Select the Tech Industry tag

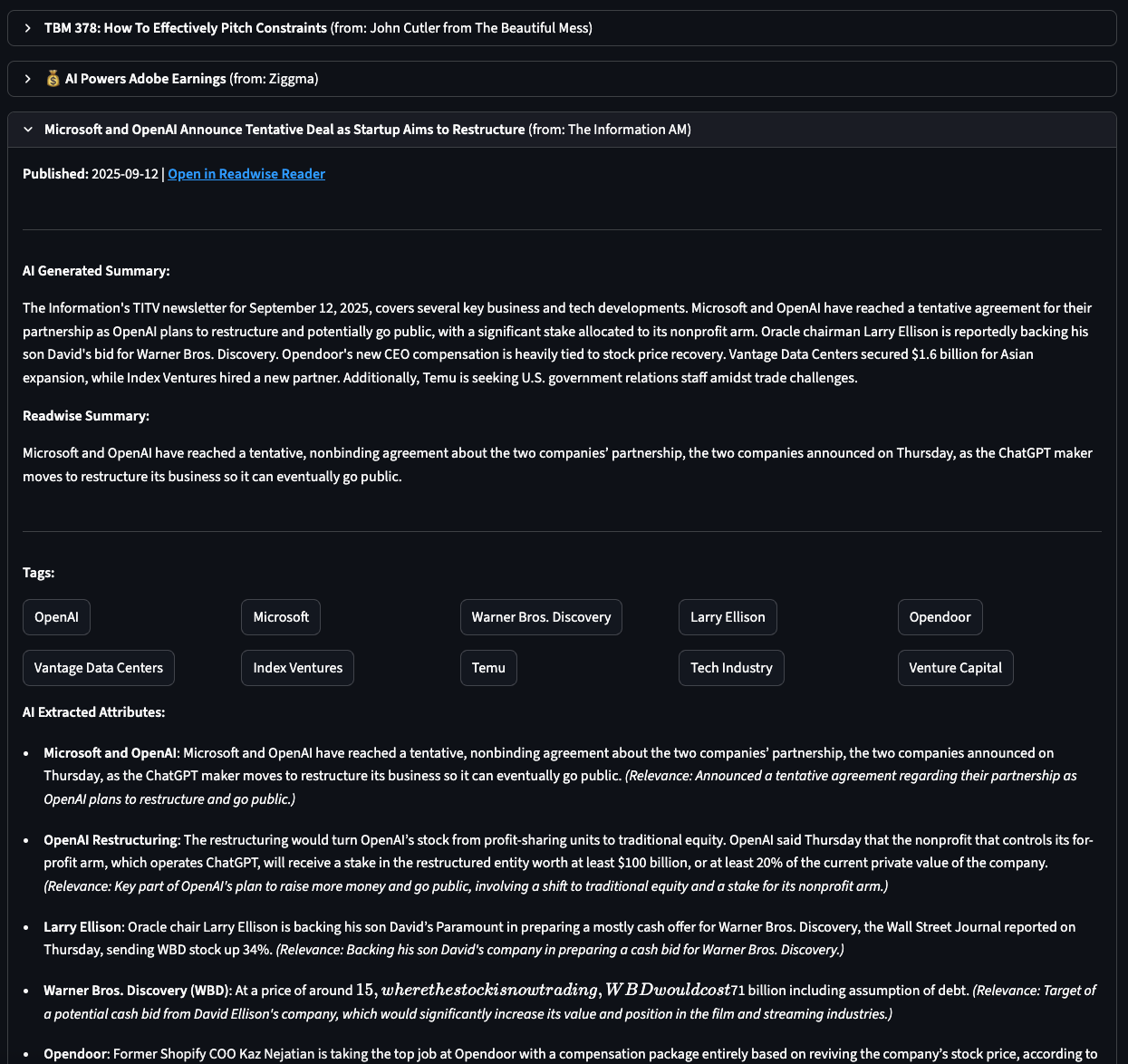point(731,668)
